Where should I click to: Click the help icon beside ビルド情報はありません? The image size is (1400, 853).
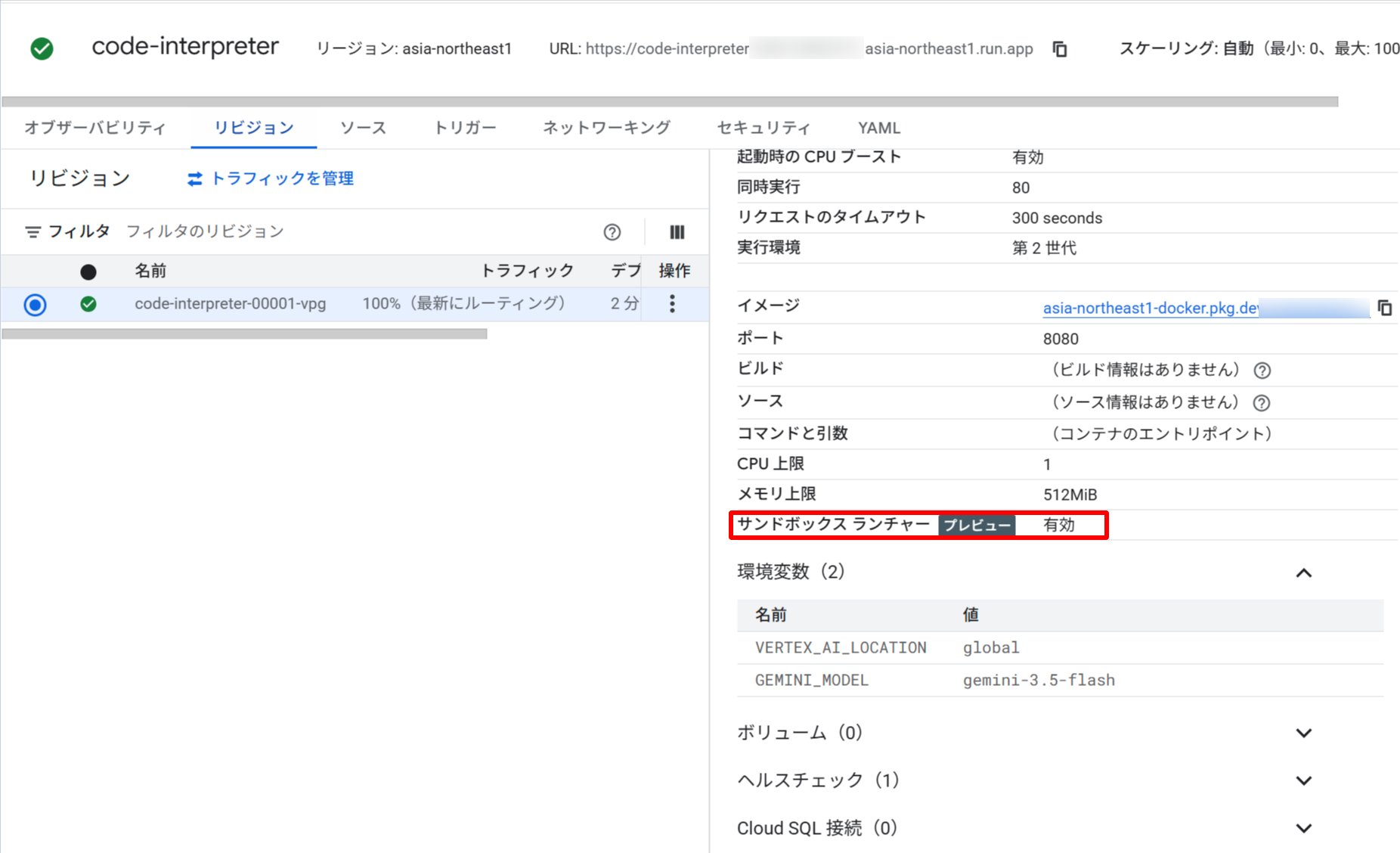1262,371
